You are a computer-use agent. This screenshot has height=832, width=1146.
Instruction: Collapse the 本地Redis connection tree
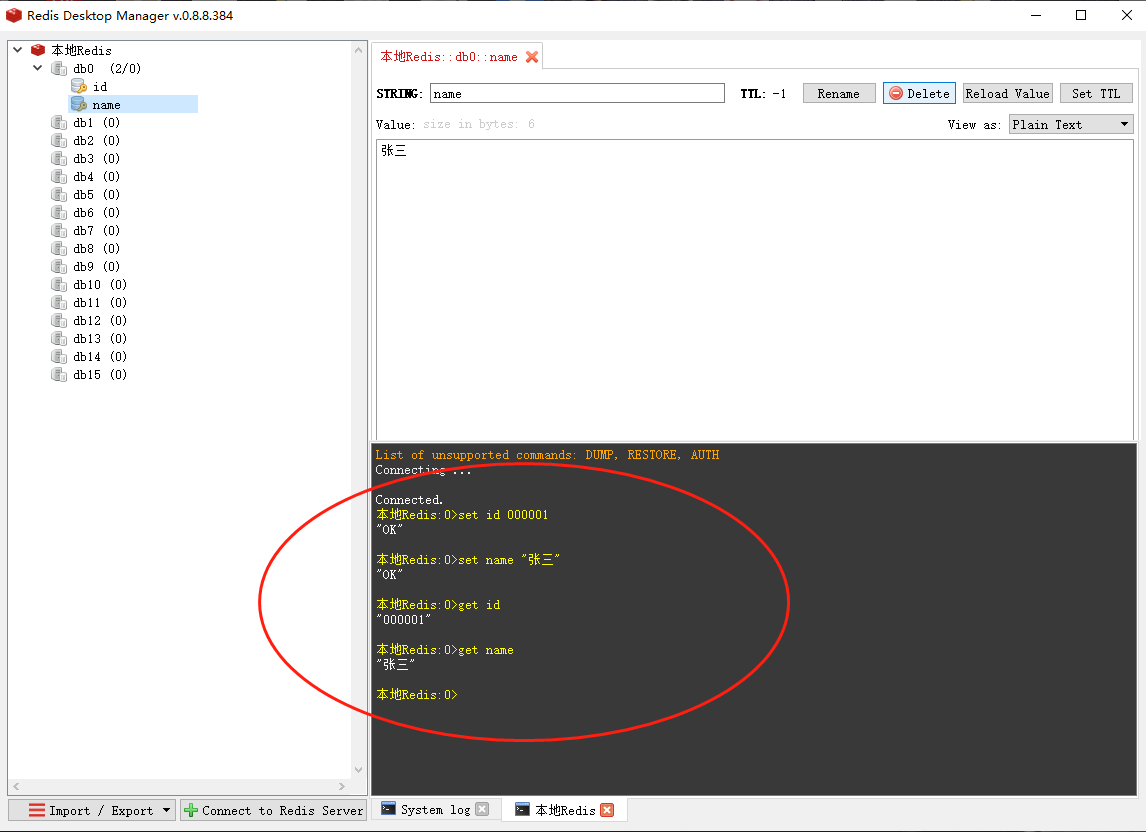pos(18,50)
